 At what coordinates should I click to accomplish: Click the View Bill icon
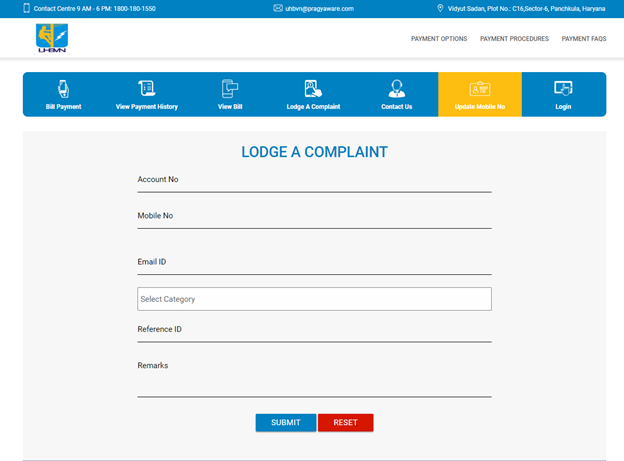[x=230, y=88]
